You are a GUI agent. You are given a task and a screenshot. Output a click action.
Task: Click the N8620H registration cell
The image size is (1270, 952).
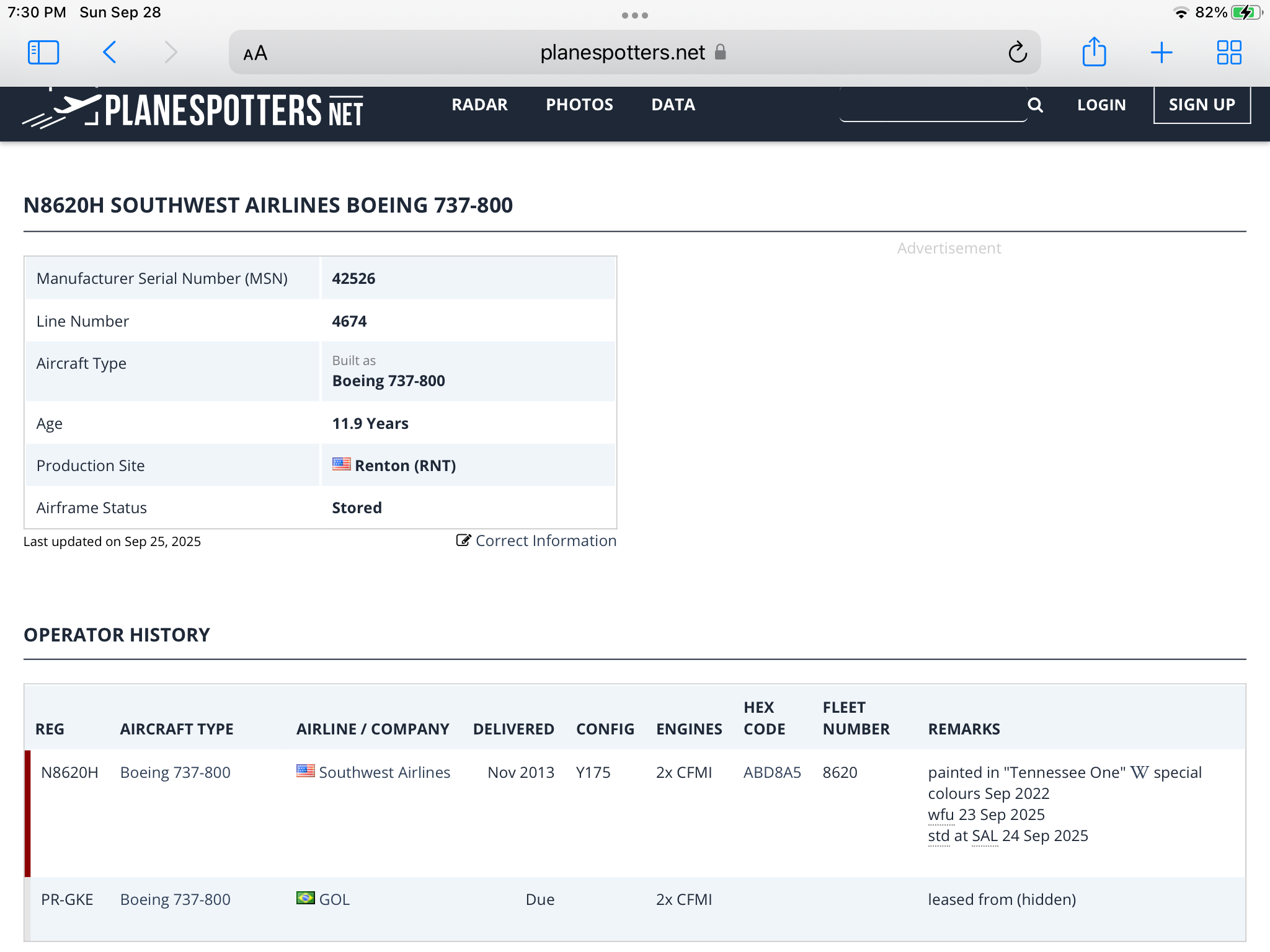point(69,772)
